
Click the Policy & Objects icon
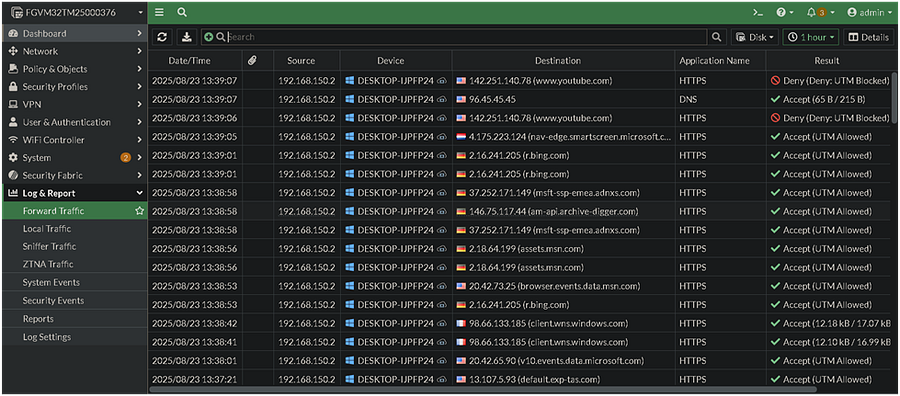pos(13,69)
